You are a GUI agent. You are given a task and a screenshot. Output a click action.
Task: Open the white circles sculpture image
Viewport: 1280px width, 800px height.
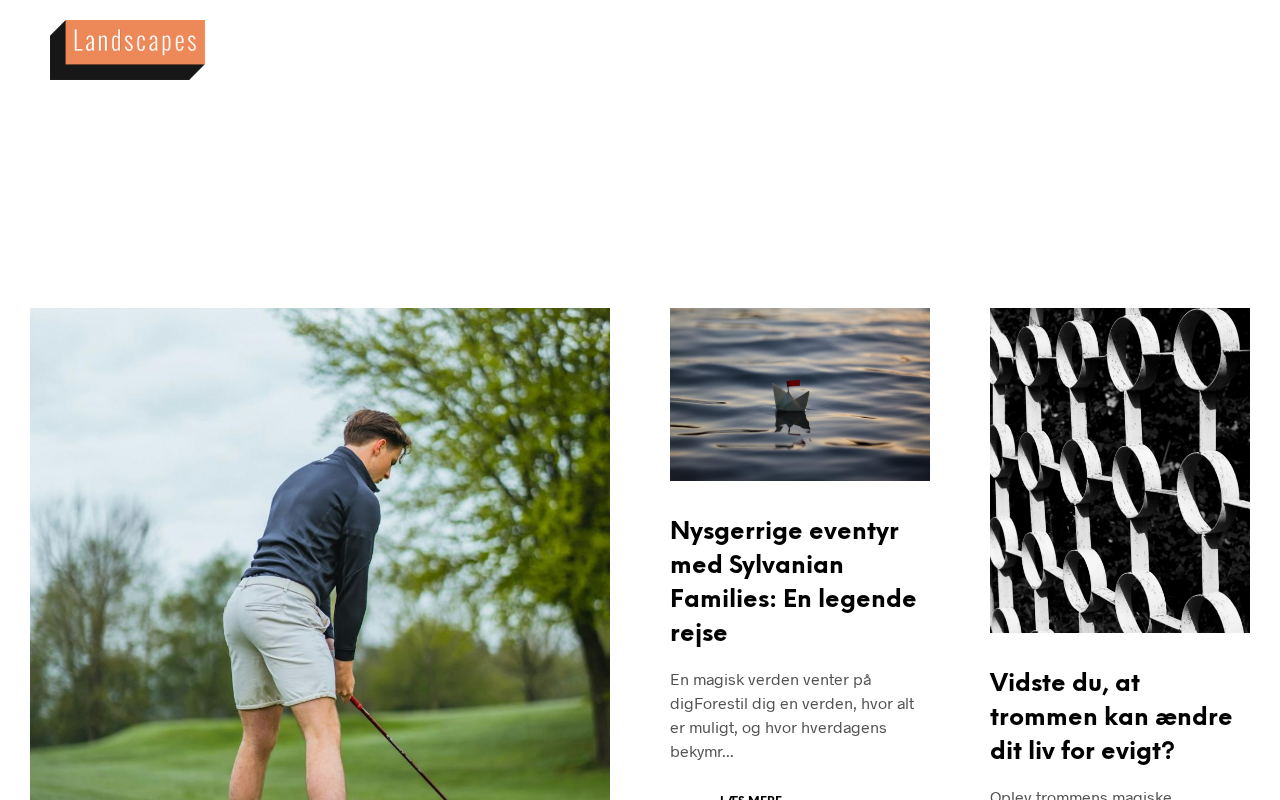pos(1120,470)
